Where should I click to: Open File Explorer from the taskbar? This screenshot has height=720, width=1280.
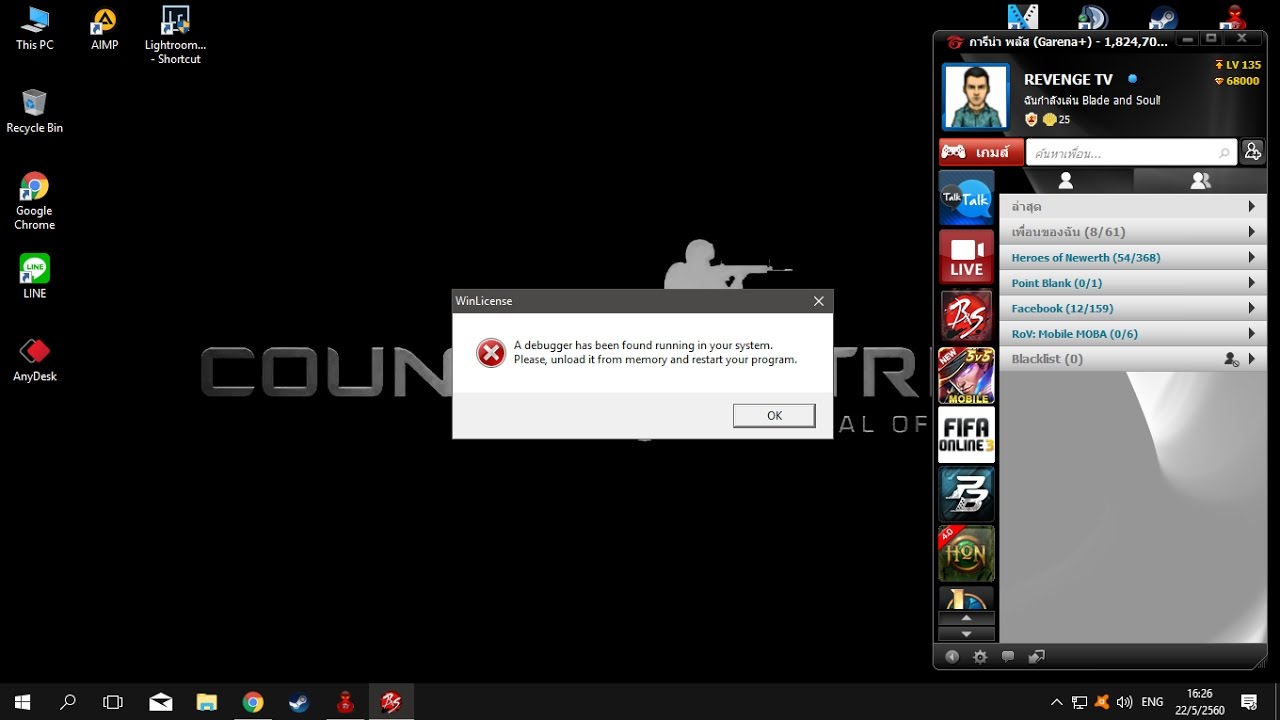(207, 702)
